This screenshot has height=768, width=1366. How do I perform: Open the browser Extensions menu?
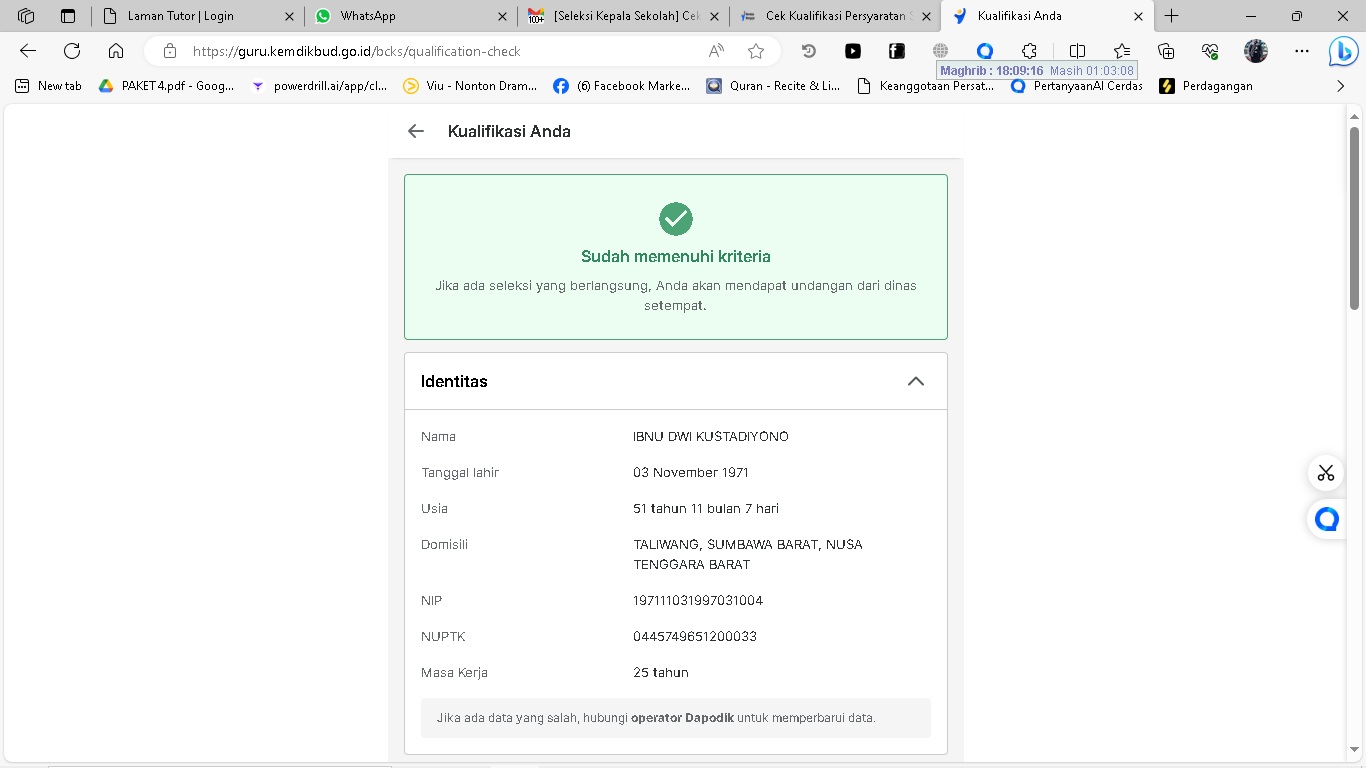(x=1029, y=51)
